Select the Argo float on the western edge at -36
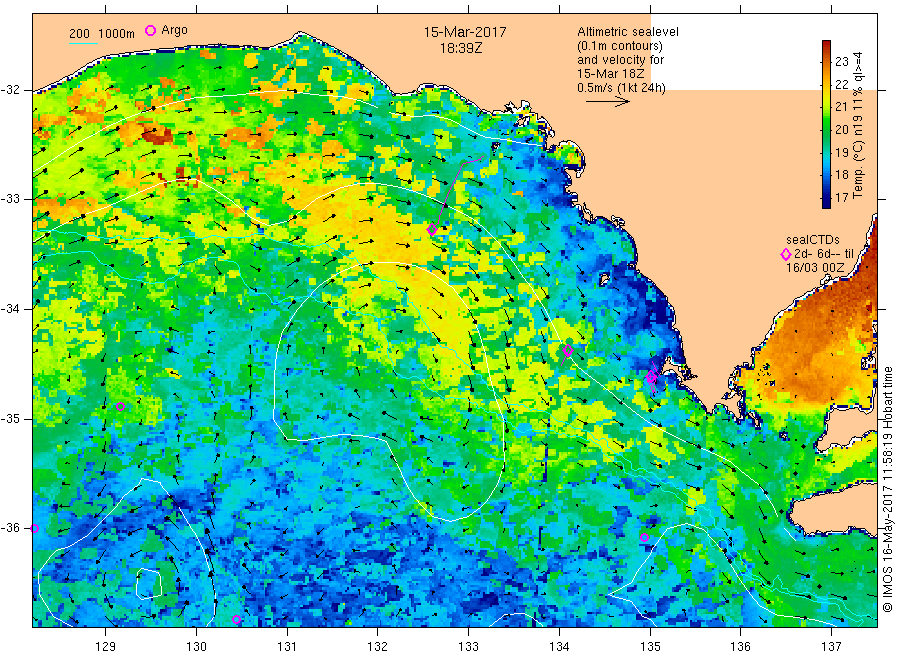This screenshot has height=660, width=900. (34, 529)
